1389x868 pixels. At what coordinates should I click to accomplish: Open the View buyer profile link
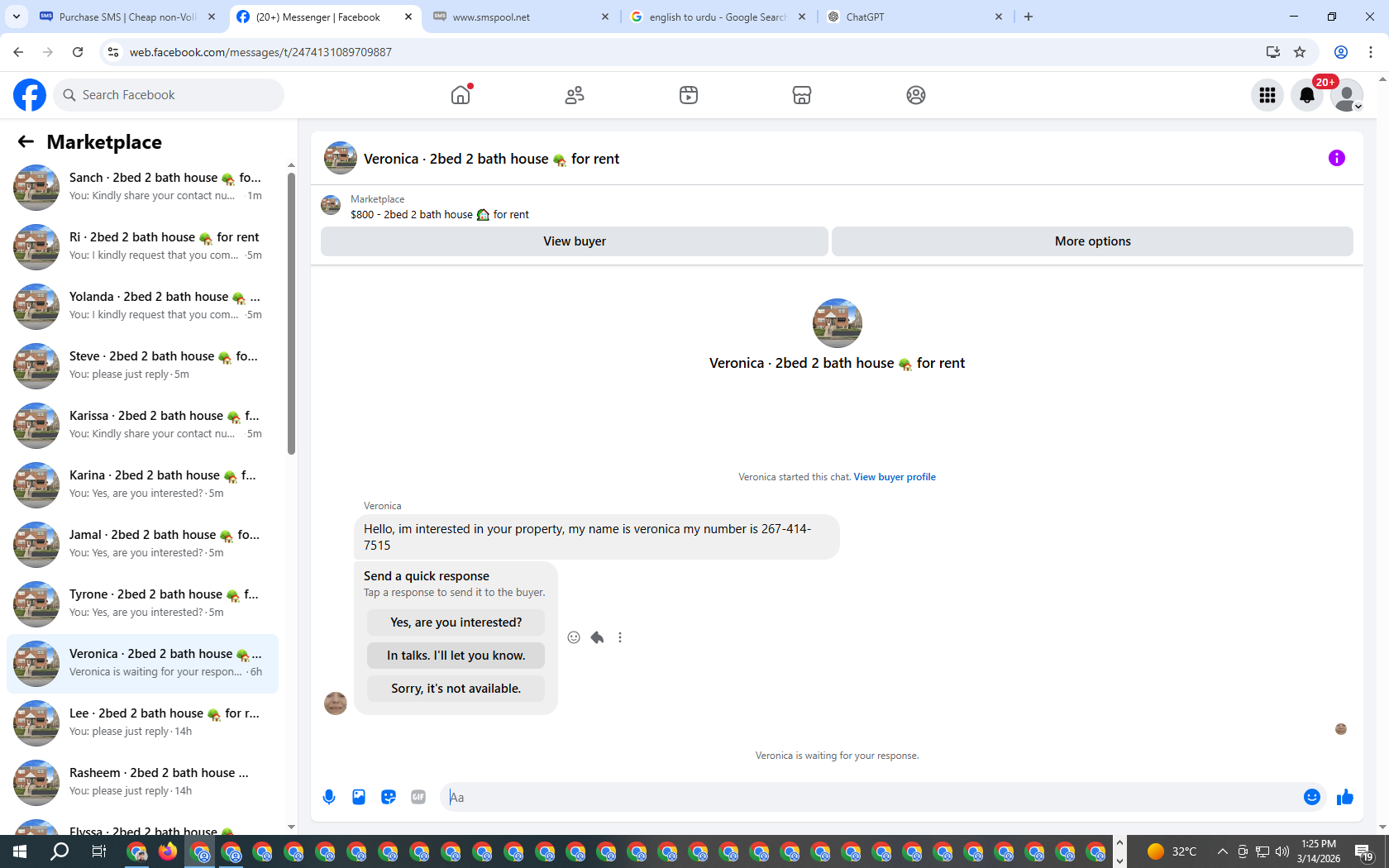click(895, 477)
